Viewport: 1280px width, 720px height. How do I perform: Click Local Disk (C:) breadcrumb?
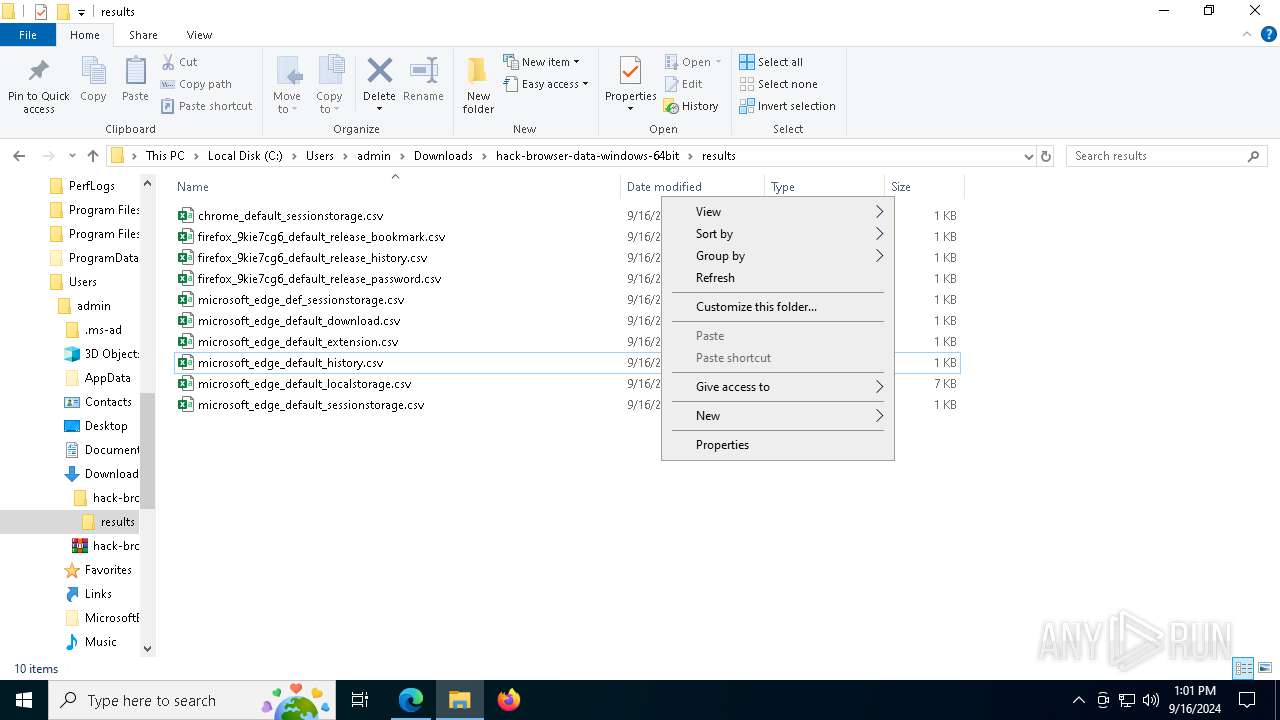[245, 156]
